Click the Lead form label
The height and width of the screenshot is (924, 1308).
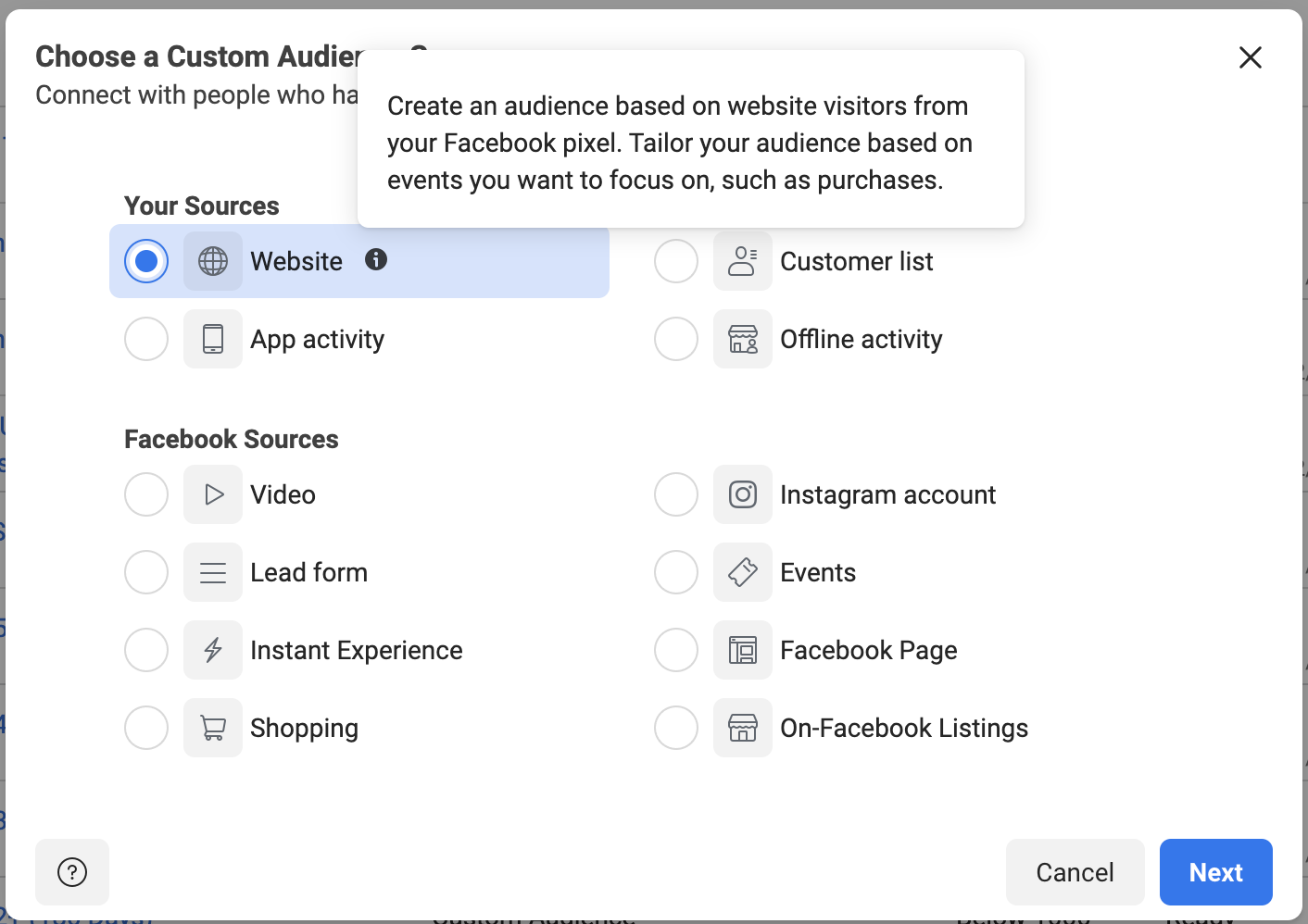(x=309, y=572)
